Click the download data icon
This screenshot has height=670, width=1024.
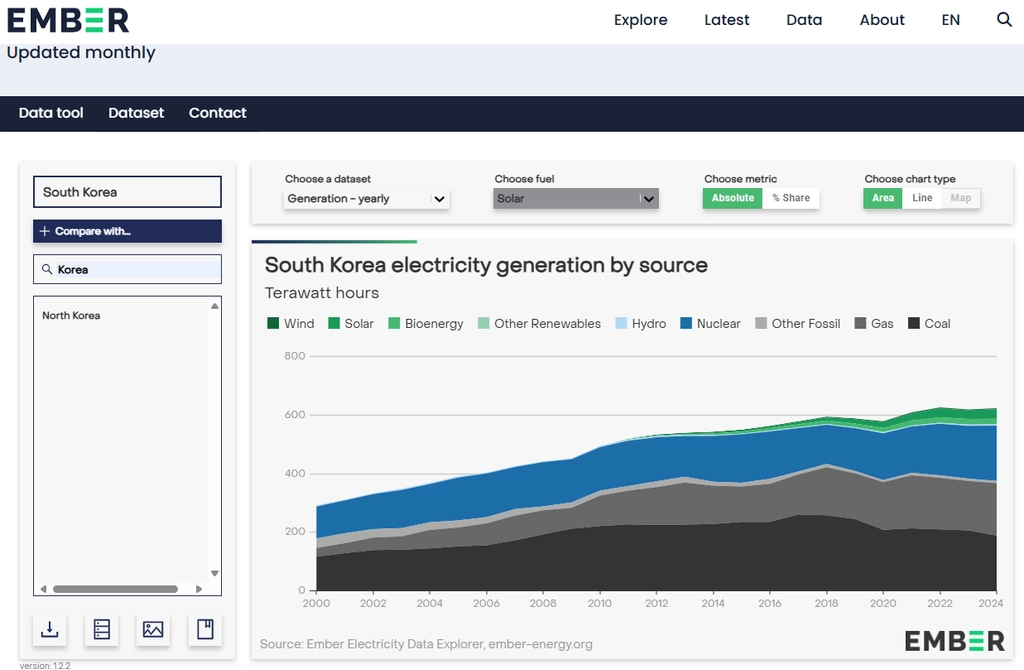(50, 629)
